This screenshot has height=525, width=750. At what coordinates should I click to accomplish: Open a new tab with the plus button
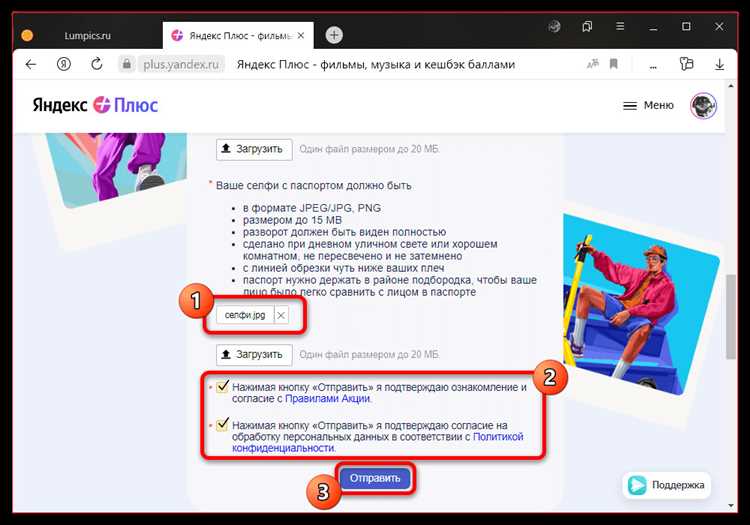tap(334, 35)
